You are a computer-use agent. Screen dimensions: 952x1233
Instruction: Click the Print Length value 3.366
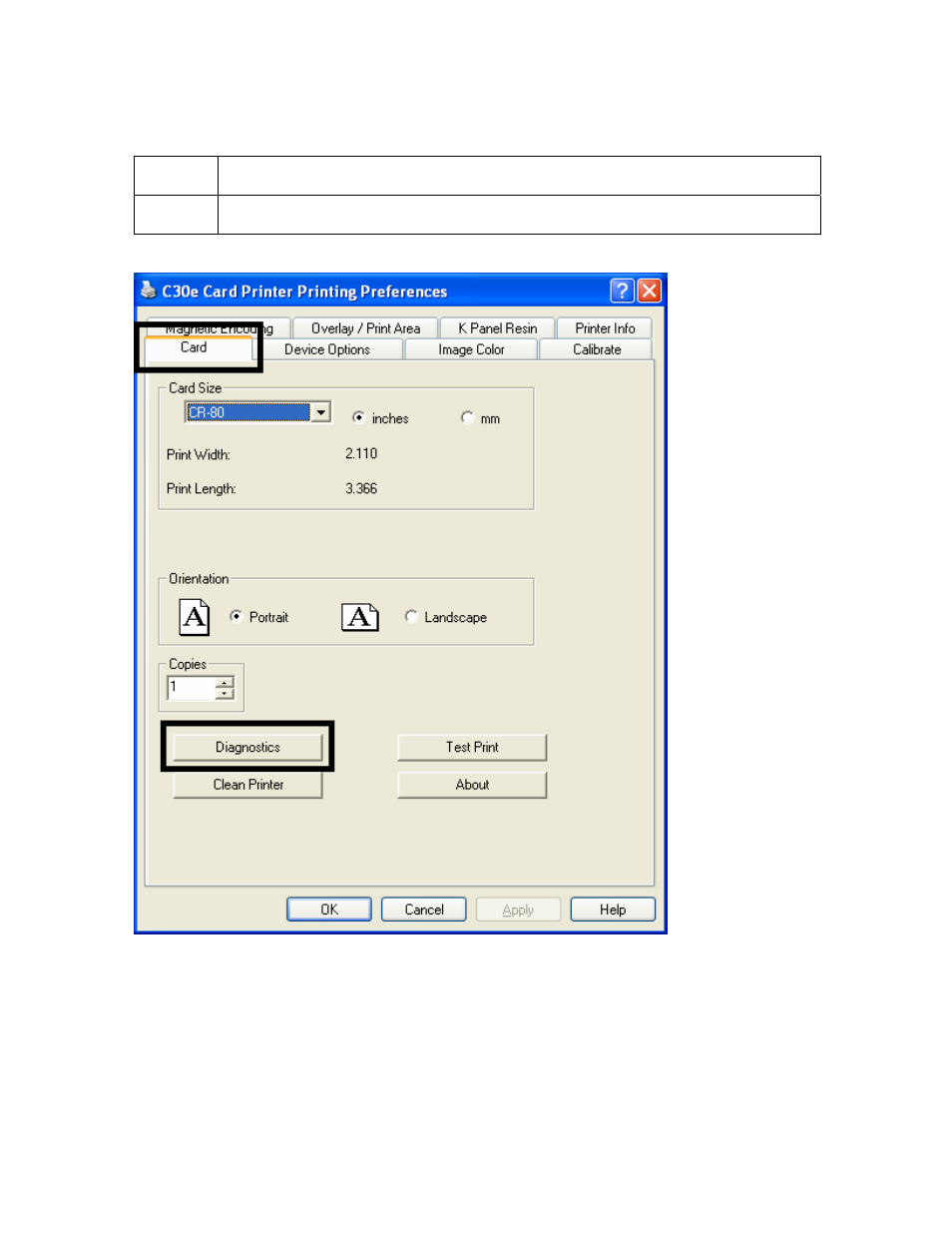pos(361,488)
